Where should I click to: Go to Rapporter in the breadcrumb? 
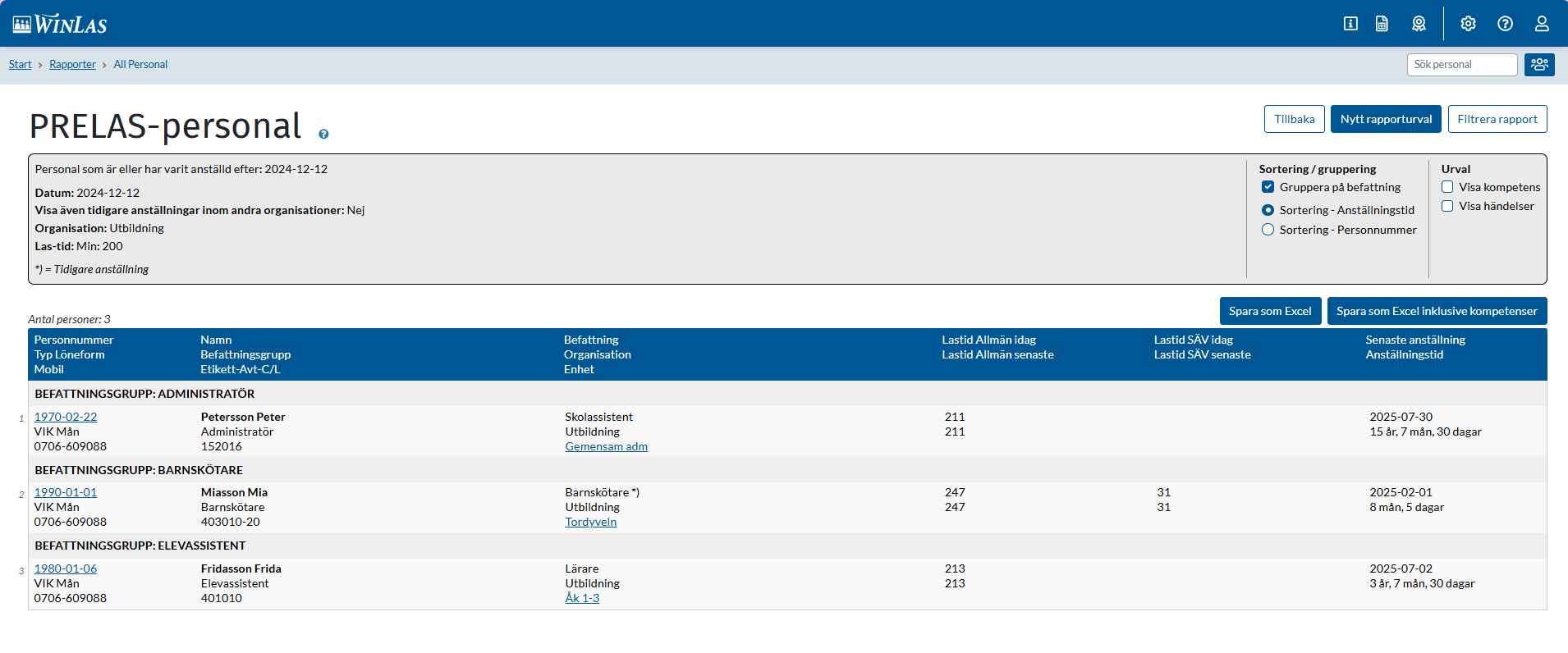pyautogui.click(x=72, y=64)
